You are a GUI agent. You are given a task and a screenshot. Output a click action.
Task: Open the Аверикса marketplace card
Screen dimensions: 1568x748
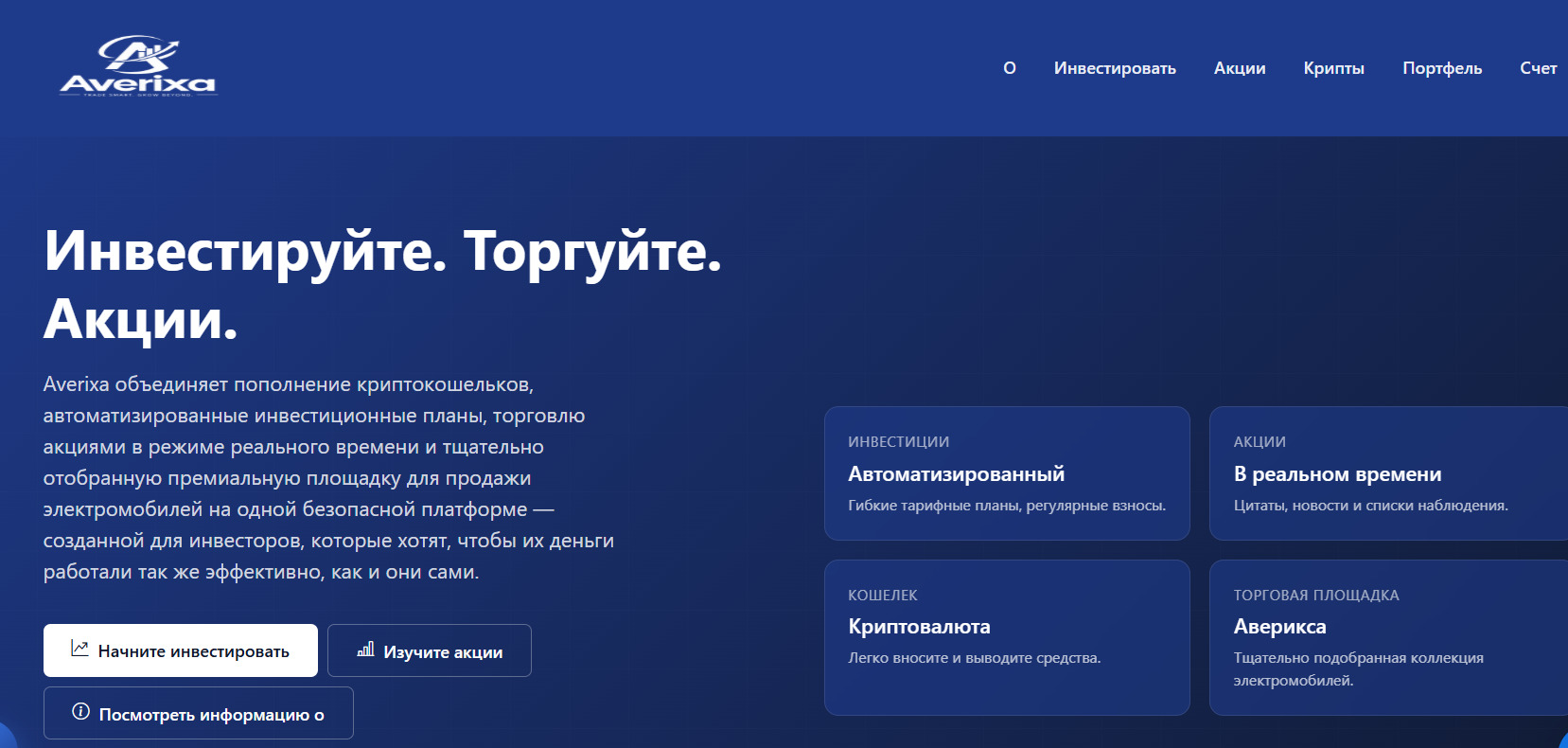tap(1389, 637)
